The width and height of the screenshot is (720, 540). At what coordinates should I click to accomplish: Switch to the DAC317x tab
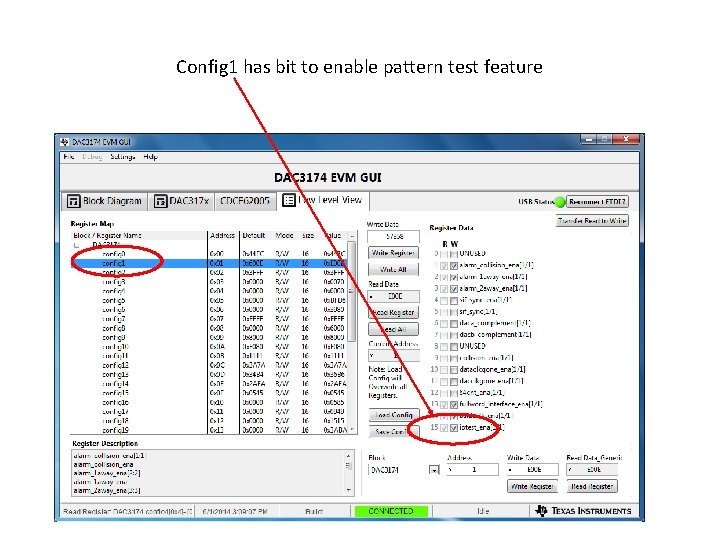pyautogui.click(x=182, y=201)
